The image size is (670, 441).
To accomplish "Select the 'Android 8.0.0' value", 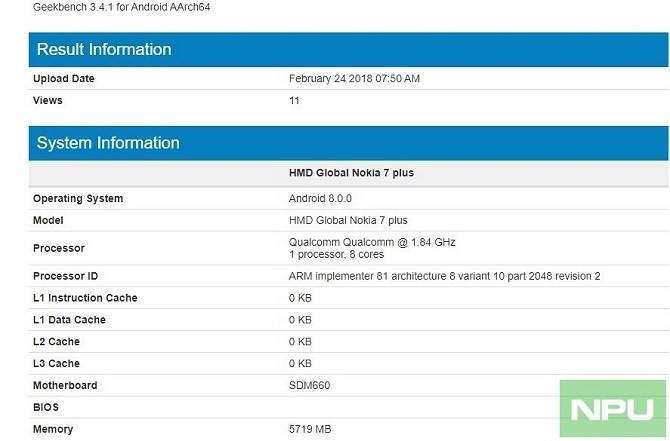I will coord(320,199).
